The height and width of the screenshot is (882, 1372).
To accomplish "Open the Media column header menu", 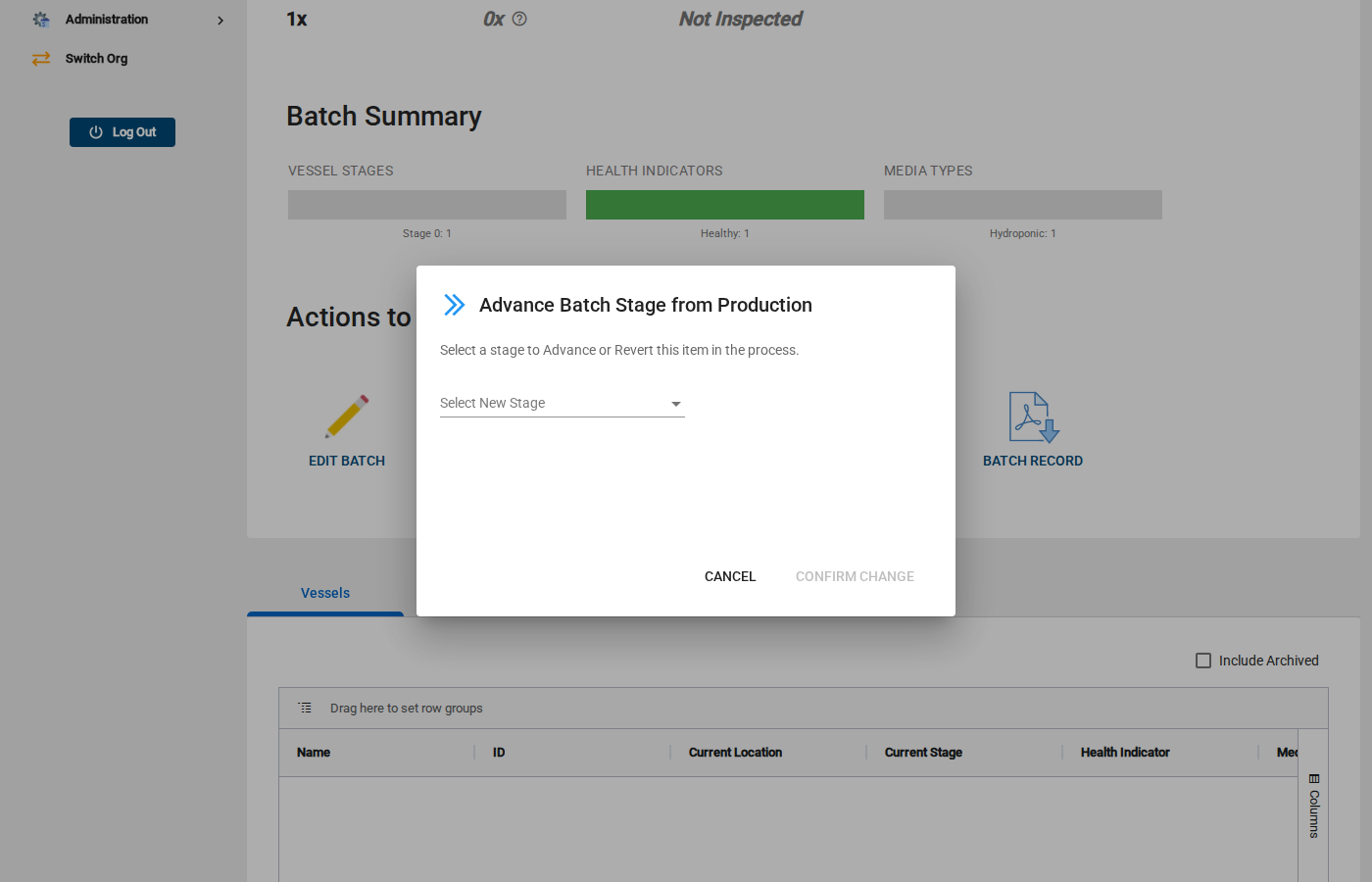I will [x=1291, y=752].
